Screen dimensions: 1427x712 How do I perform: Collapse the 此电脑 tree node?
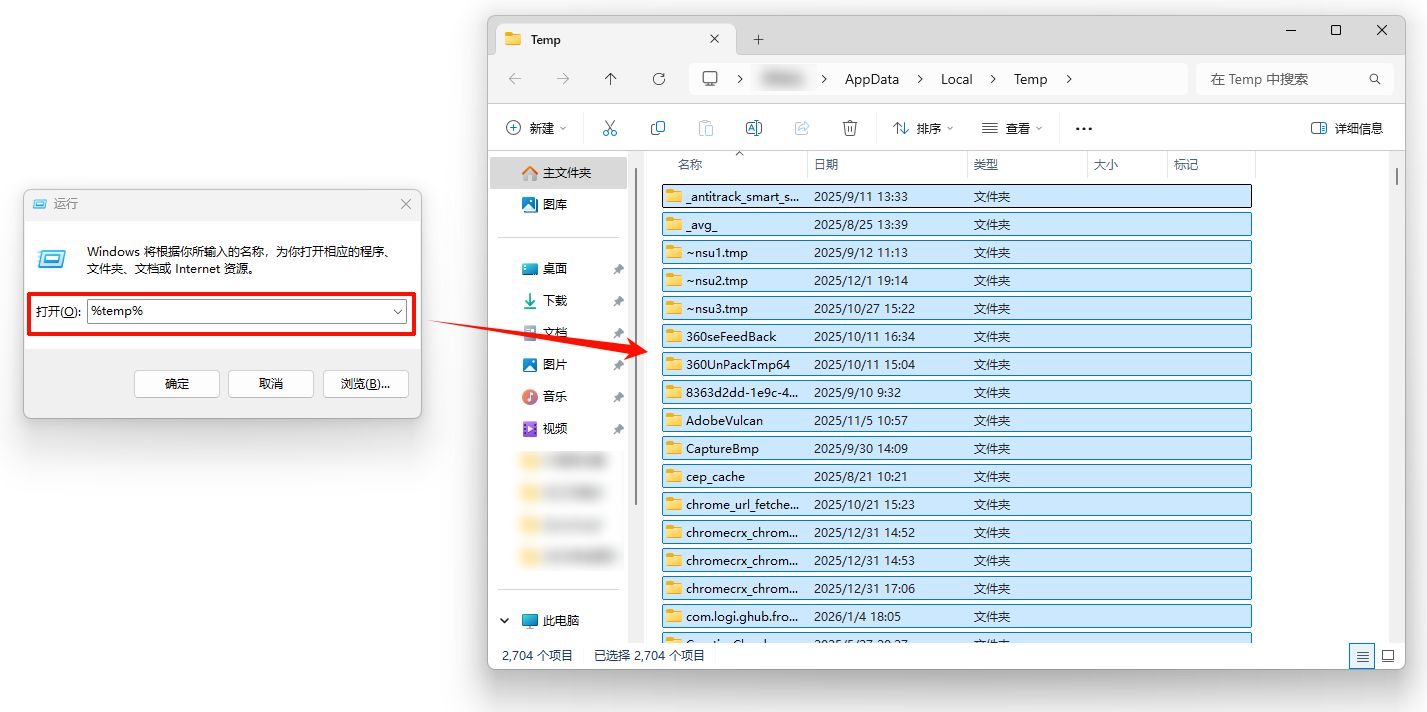[x=505, y=621]
